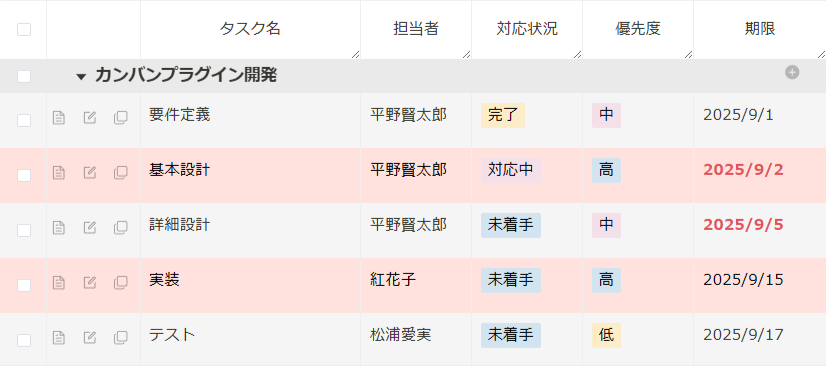This screenshot has width=826, height=366.
Task: Edit the テスト row using its pencil icon
Action: coord(90,338)
